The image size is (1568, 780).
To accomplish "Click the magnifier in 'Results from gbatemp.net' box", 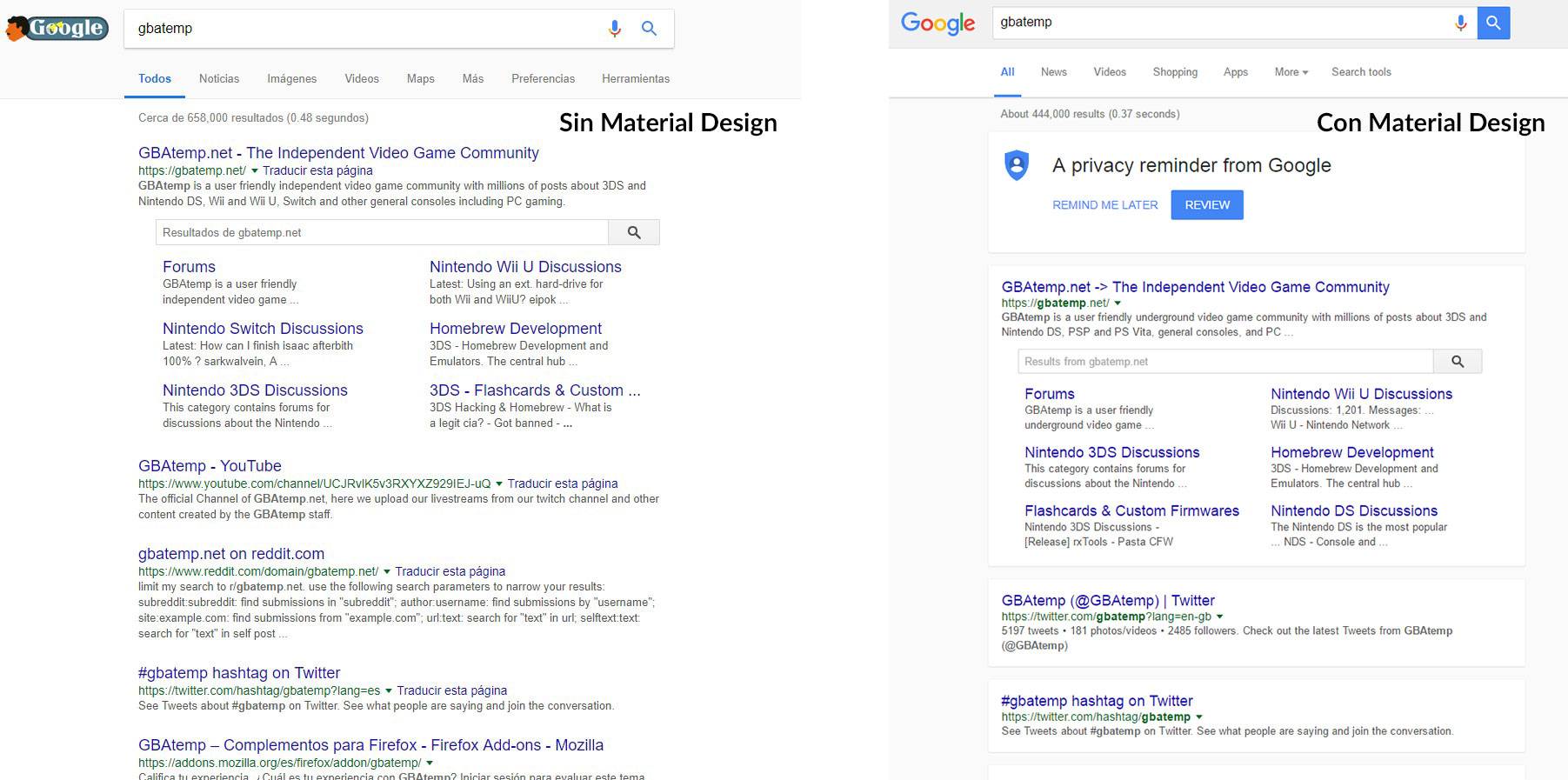I will [x=1458, y=362].
